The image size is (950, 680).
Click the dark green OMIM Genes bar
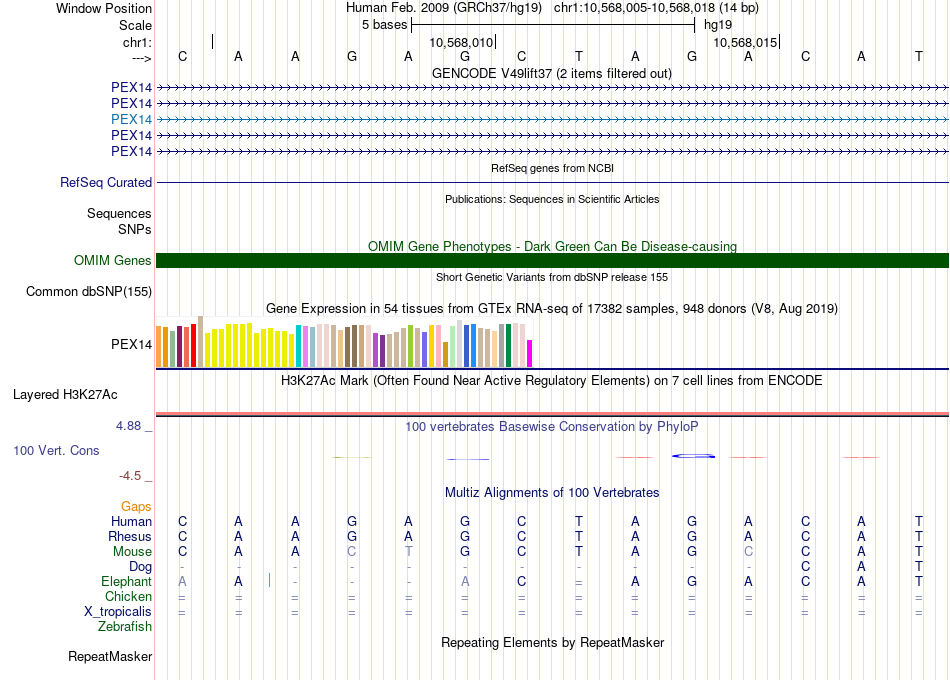pos(552,261)
